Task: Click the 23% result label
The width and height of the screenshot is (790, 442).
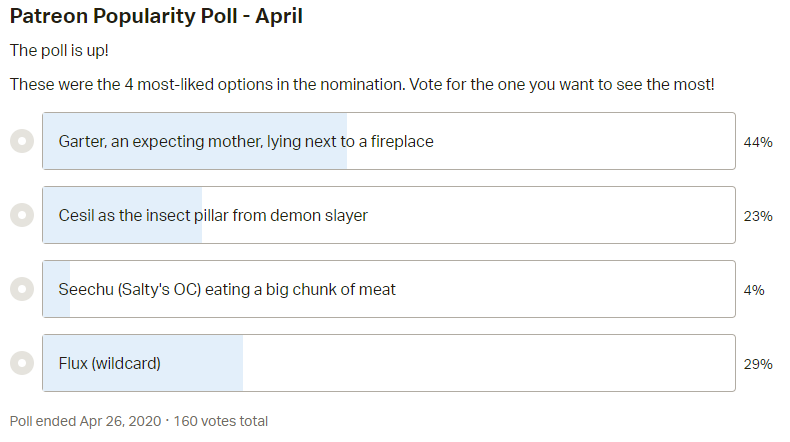Action: (x=758, y=216)
